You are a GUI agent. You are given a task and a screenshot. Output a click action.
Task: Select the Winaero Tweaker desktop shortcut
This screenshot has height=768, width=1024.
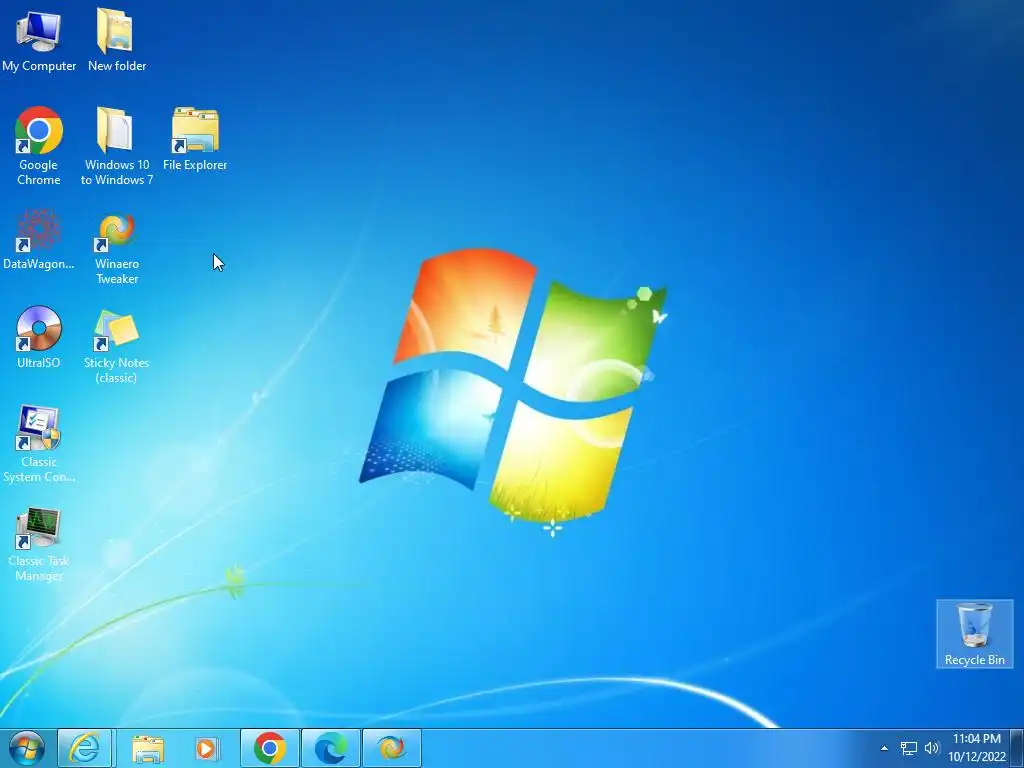(116, 248)
